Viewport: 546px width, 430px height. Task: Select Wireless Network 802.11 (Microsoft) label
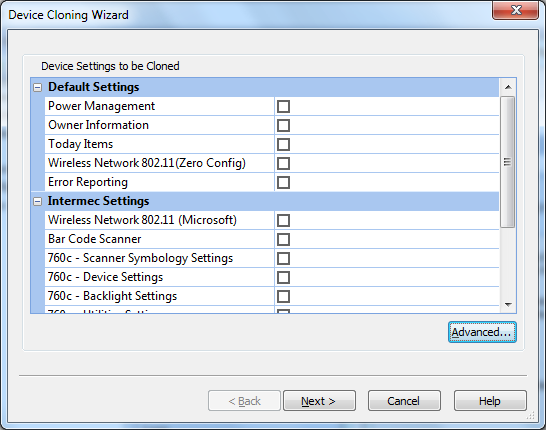coord(142,220)
